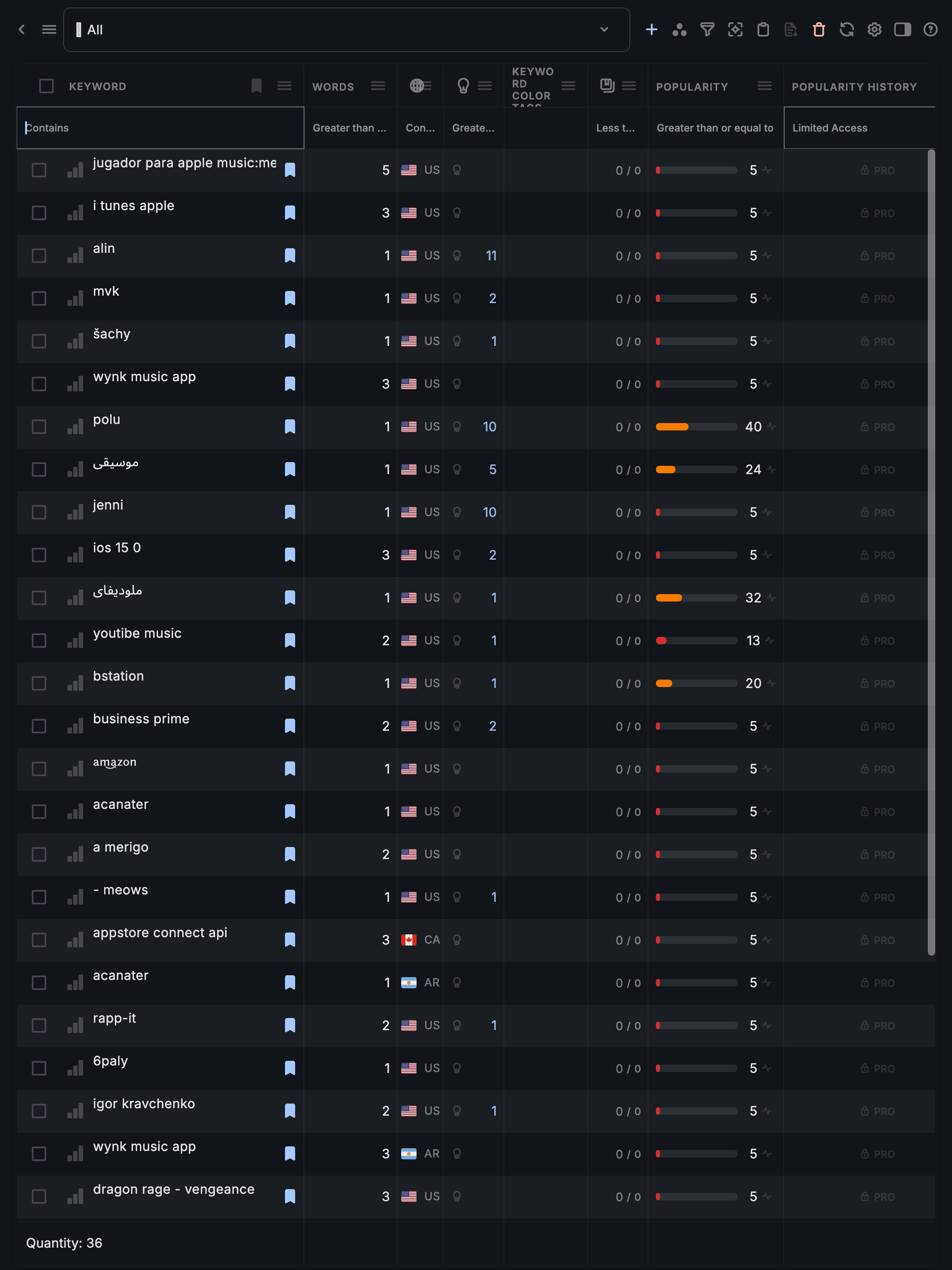Image resolution: width=952 pixels, height=1270 pixels.
Task: Open settings with the gear icon
Action: (x=874, y=30)
